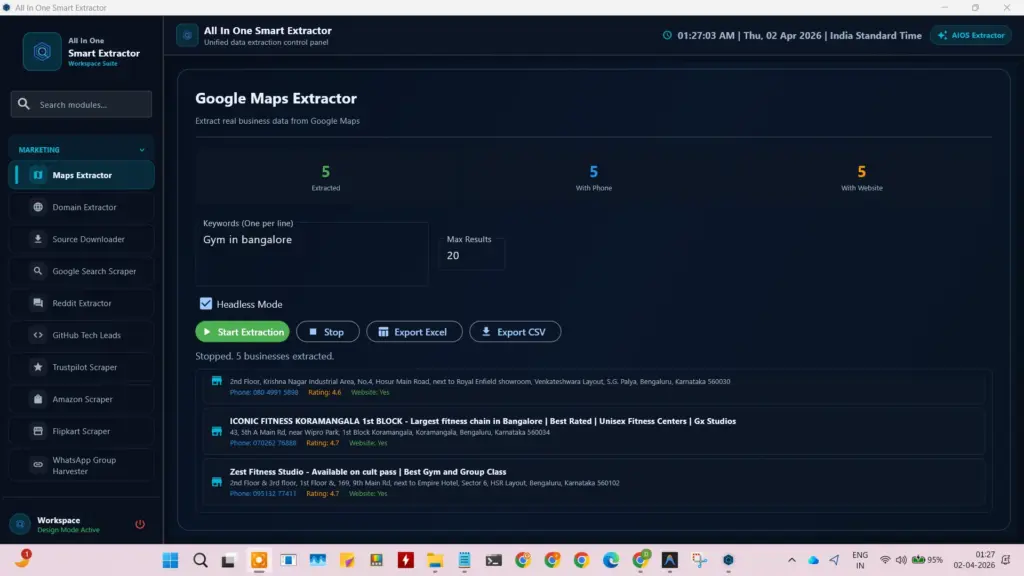1024x576 pixels.
Task: Open Microsoft Edge from the taskbar
Action: [611, 560]
